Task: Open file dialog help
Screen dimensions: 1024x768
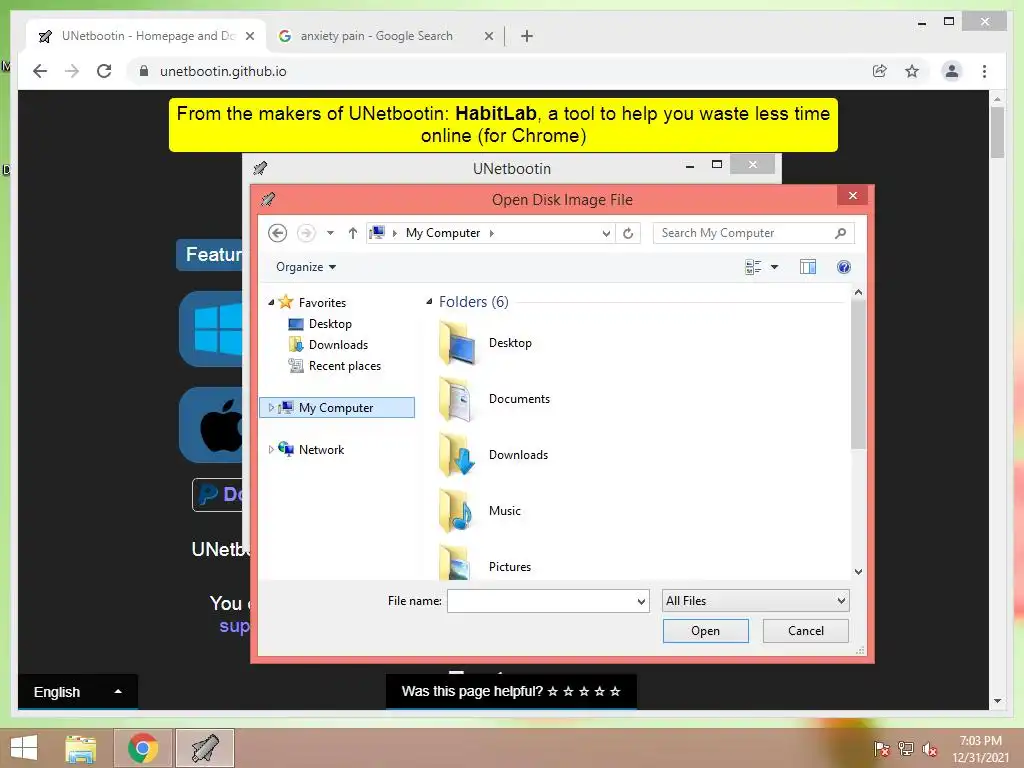Action: click(844, 267)
